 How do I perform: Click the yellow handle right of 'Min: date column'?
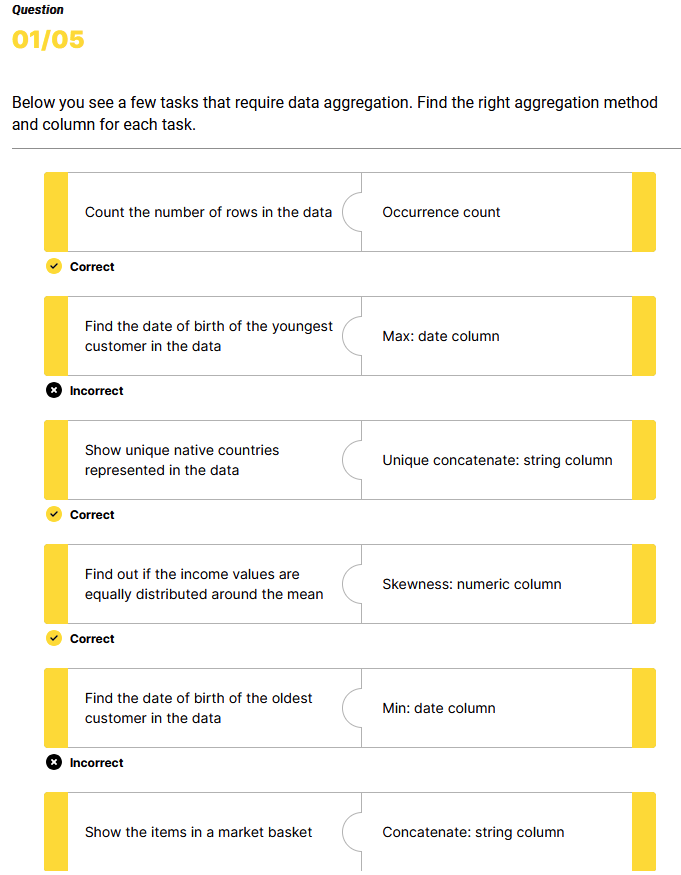644,708
